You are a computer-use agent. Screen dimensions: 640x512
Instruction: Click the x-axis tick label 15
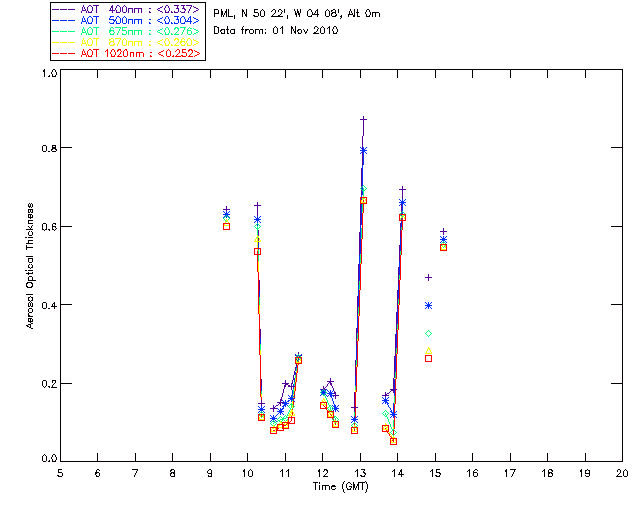tap(435, 473)
